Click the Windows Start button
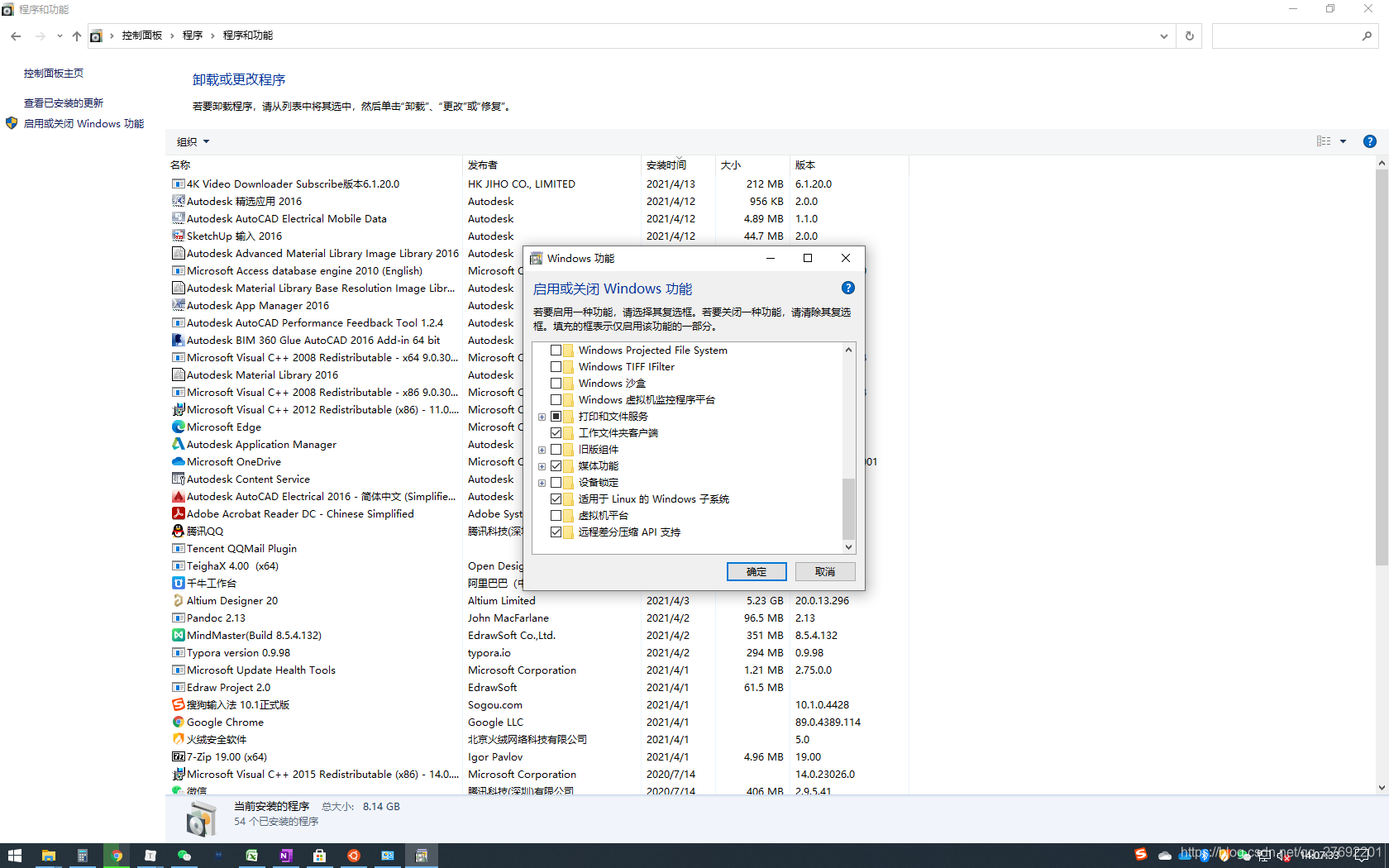Viewport: 1389px width, 868px height. 14,856
